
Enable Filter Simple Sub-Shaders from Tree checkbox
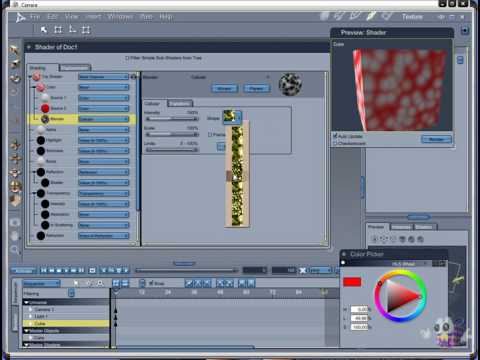click(x=127, y=58)
